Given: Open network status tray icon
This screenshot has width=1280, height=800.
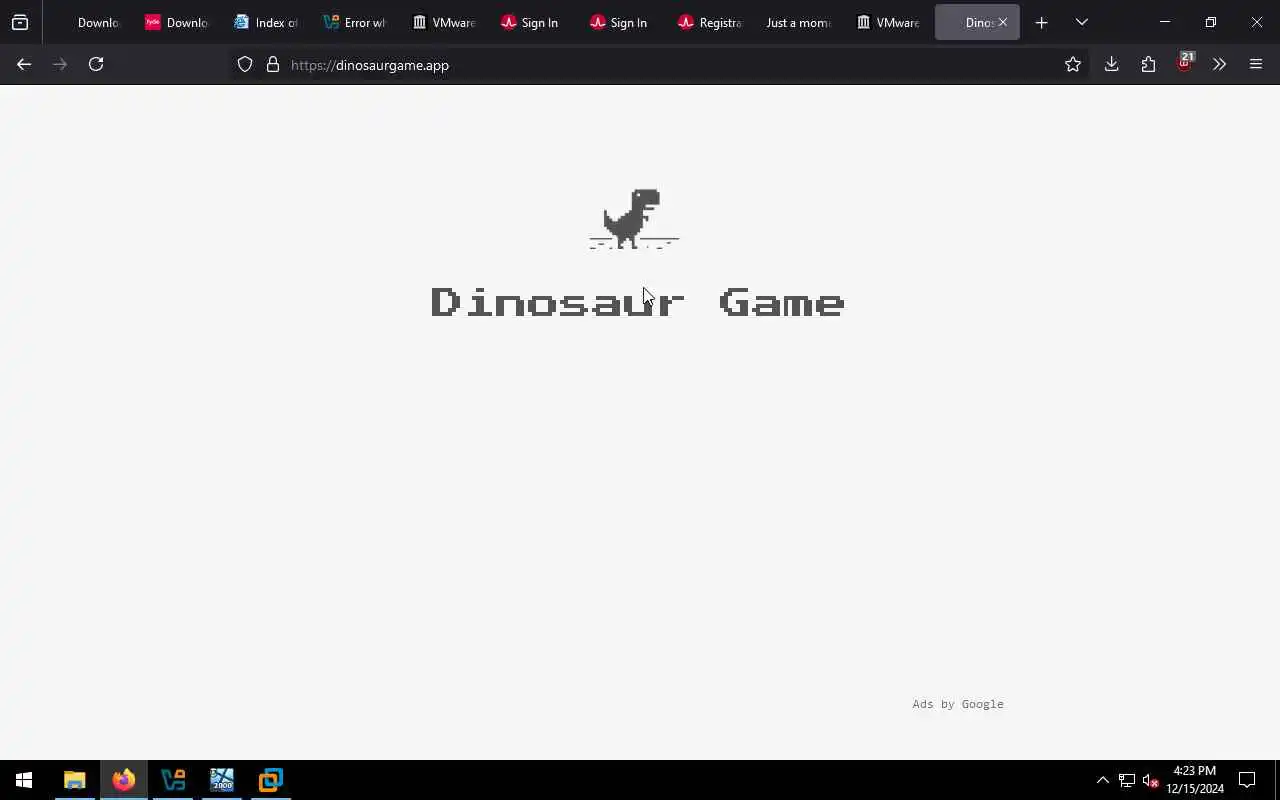Looking at the screenshot, I should (1126, 780).
